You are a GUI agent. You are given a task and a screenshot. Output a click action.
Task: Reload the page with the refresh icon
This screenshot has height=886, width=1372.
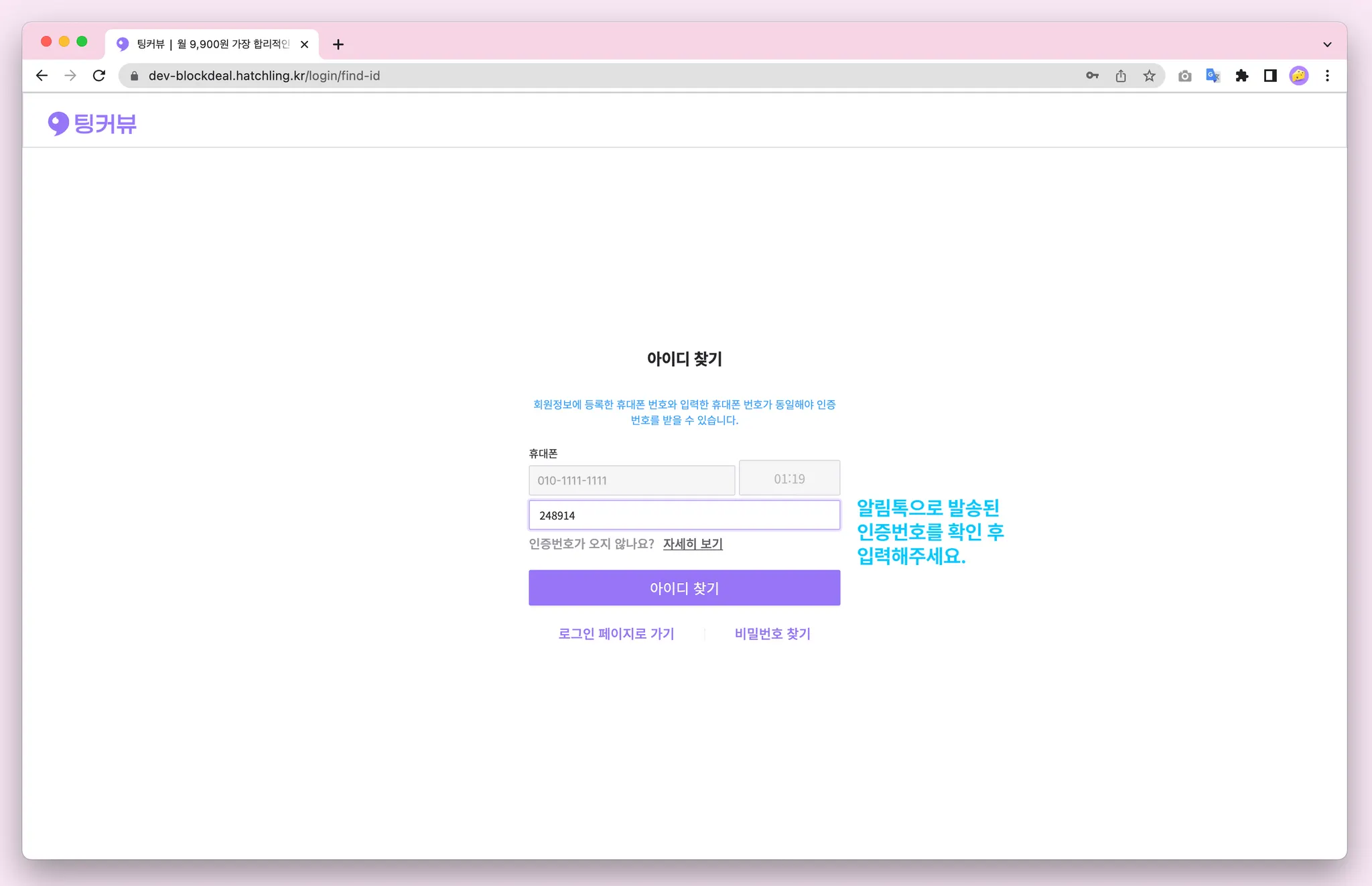point(99,76)
